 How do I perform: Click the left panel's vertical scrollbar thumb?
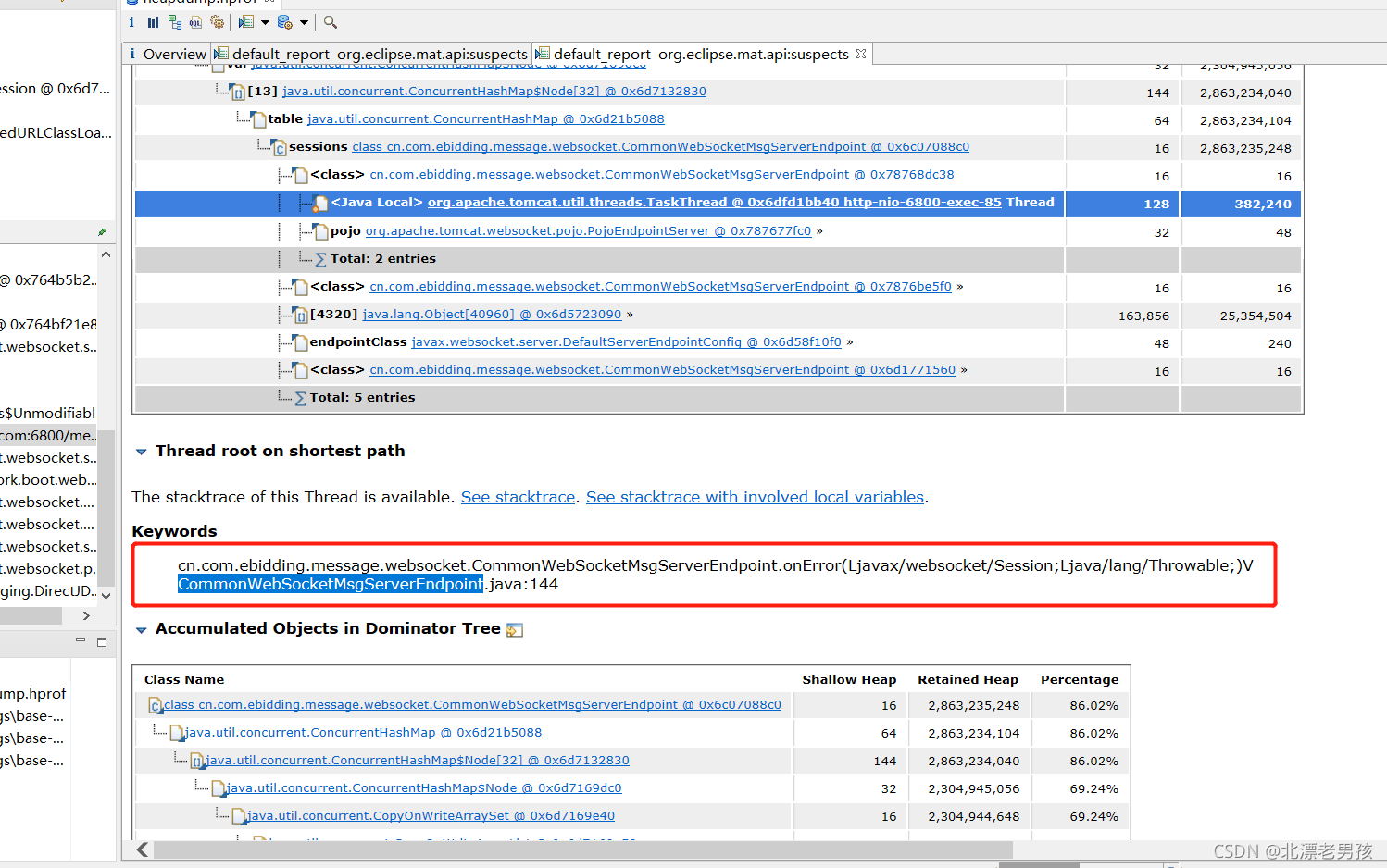click(x=106, y=507)
